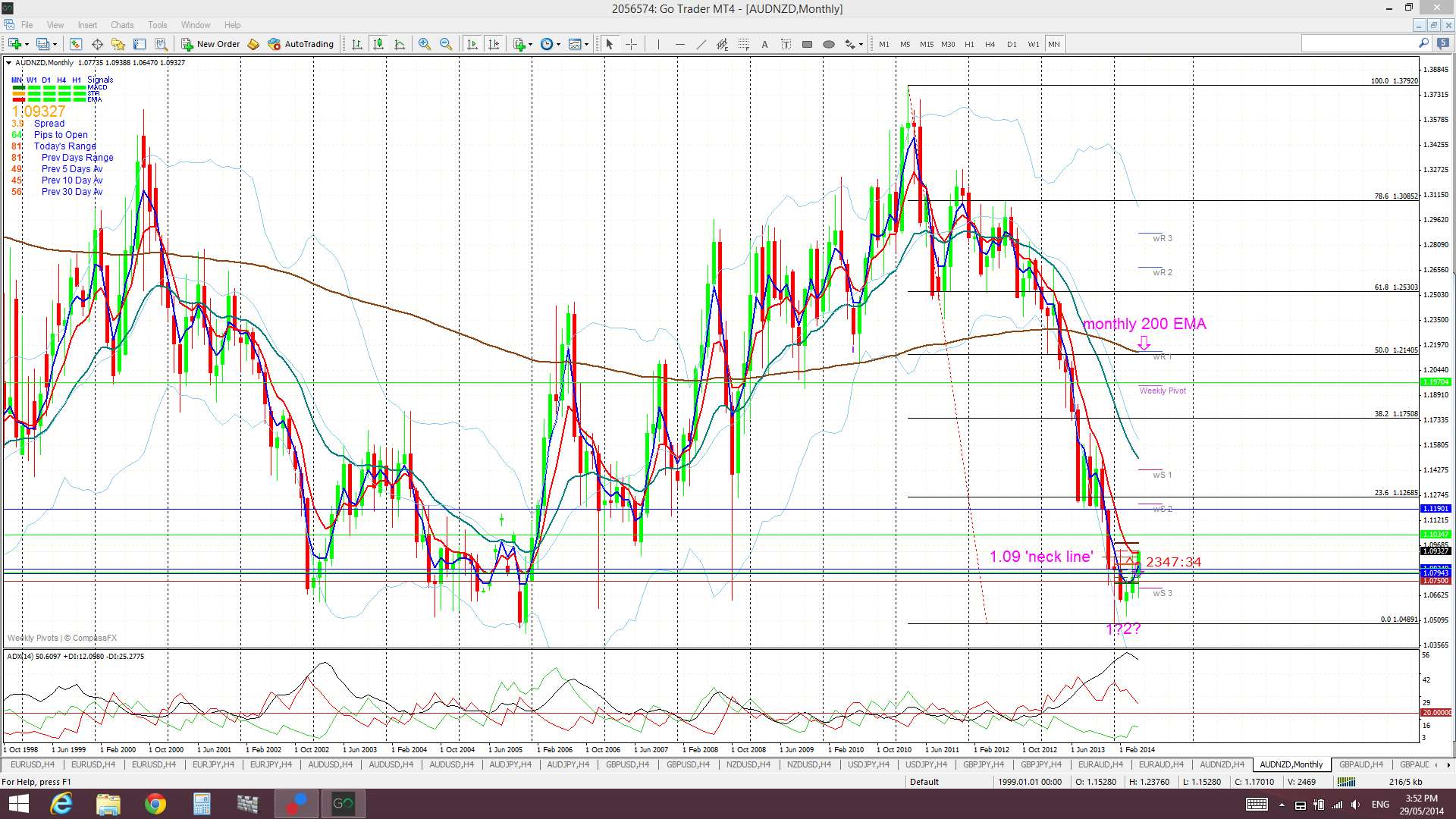This screenshot has width=1456, height=819.
Task: Open the Strategy Tester icon
Action: click(161, 44)
